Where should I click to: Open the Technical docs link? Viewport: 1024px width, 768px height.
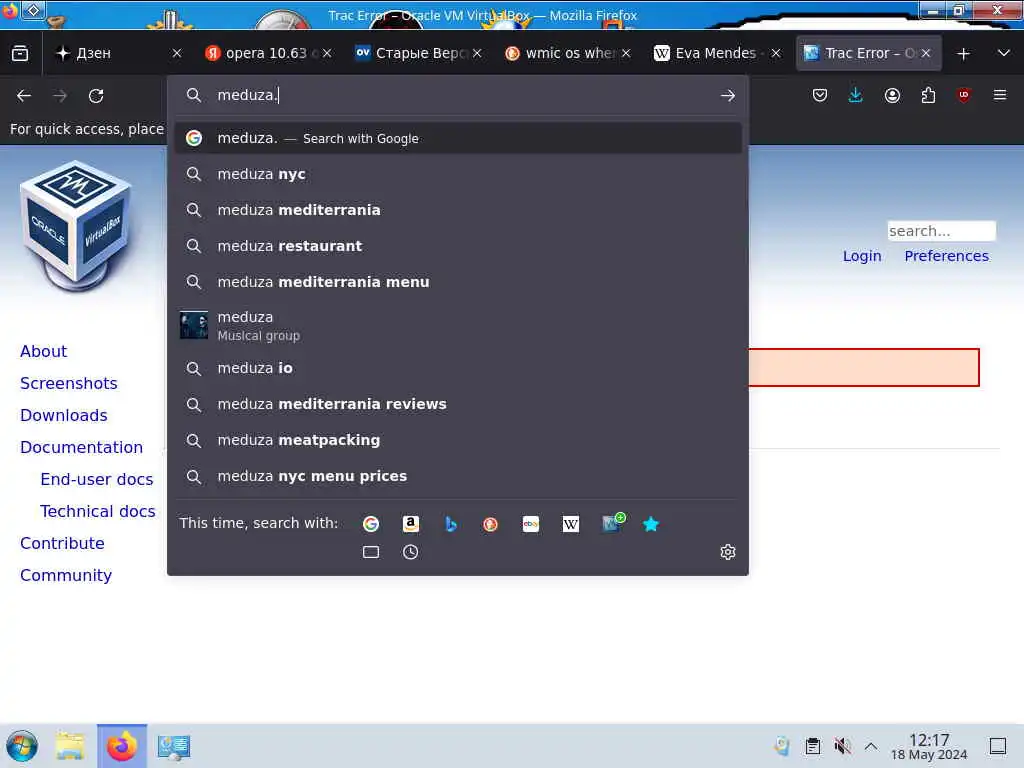pyautogui.click(x=97, y=511)
